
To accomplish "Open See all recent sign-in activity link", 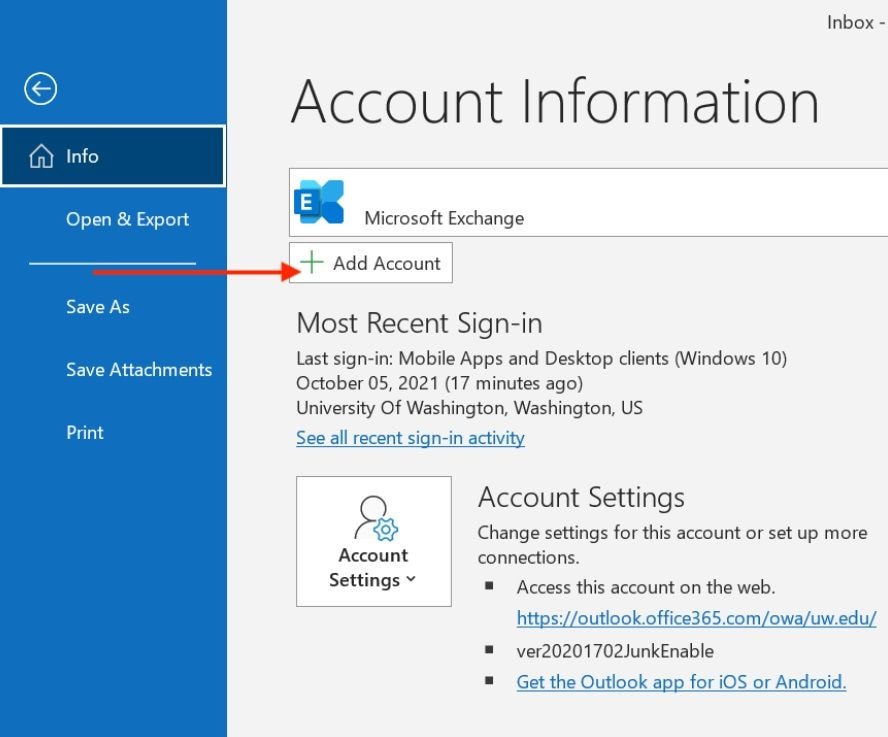I will (x=410, y=438).
